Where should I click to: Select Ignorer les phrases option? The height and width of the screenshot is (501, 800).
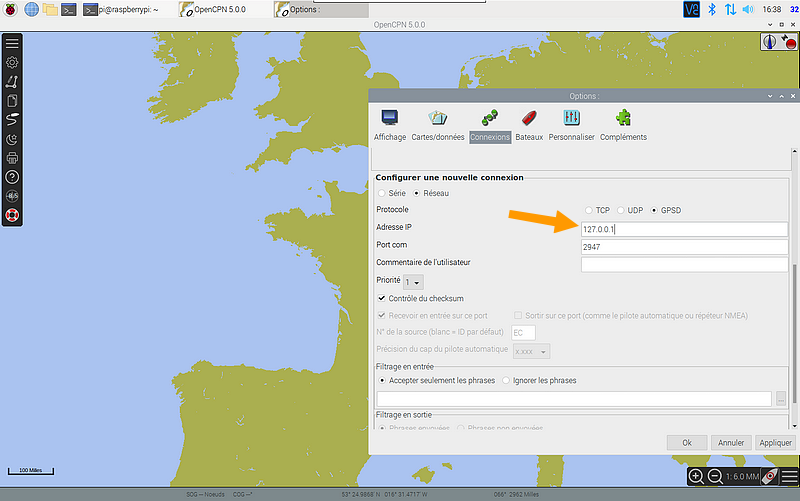point(506,381)
